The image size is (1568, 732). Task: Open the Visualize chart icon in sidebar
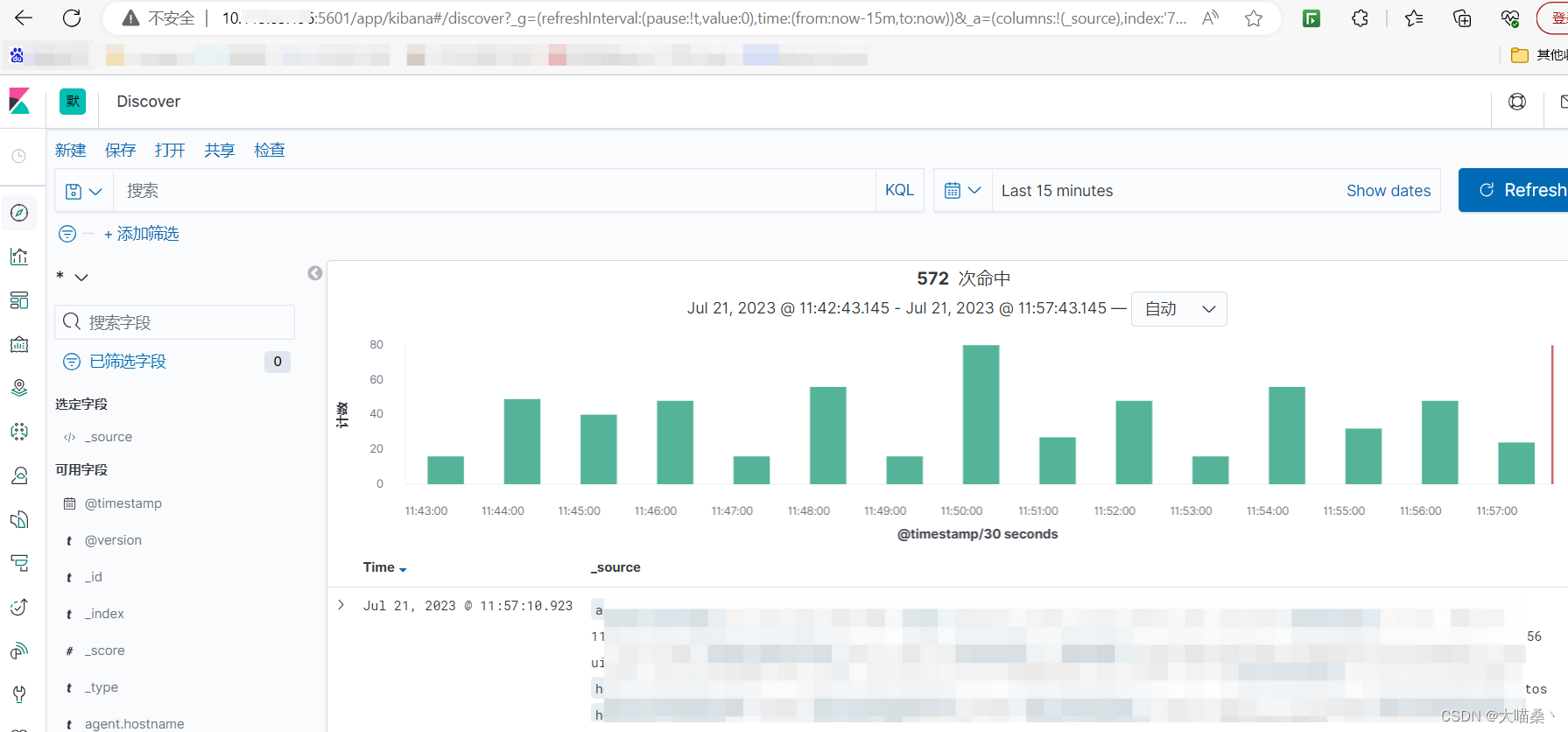[19, 257]
